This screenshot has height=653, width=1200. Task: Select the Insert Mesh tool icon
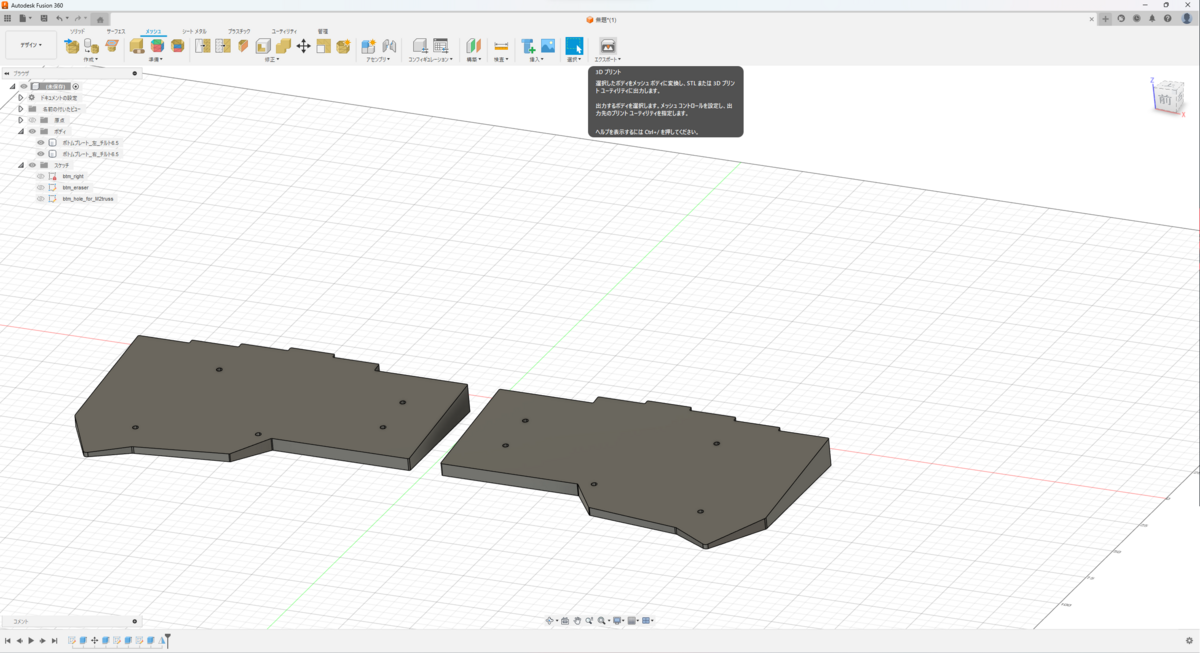click(x=72, y=46)
